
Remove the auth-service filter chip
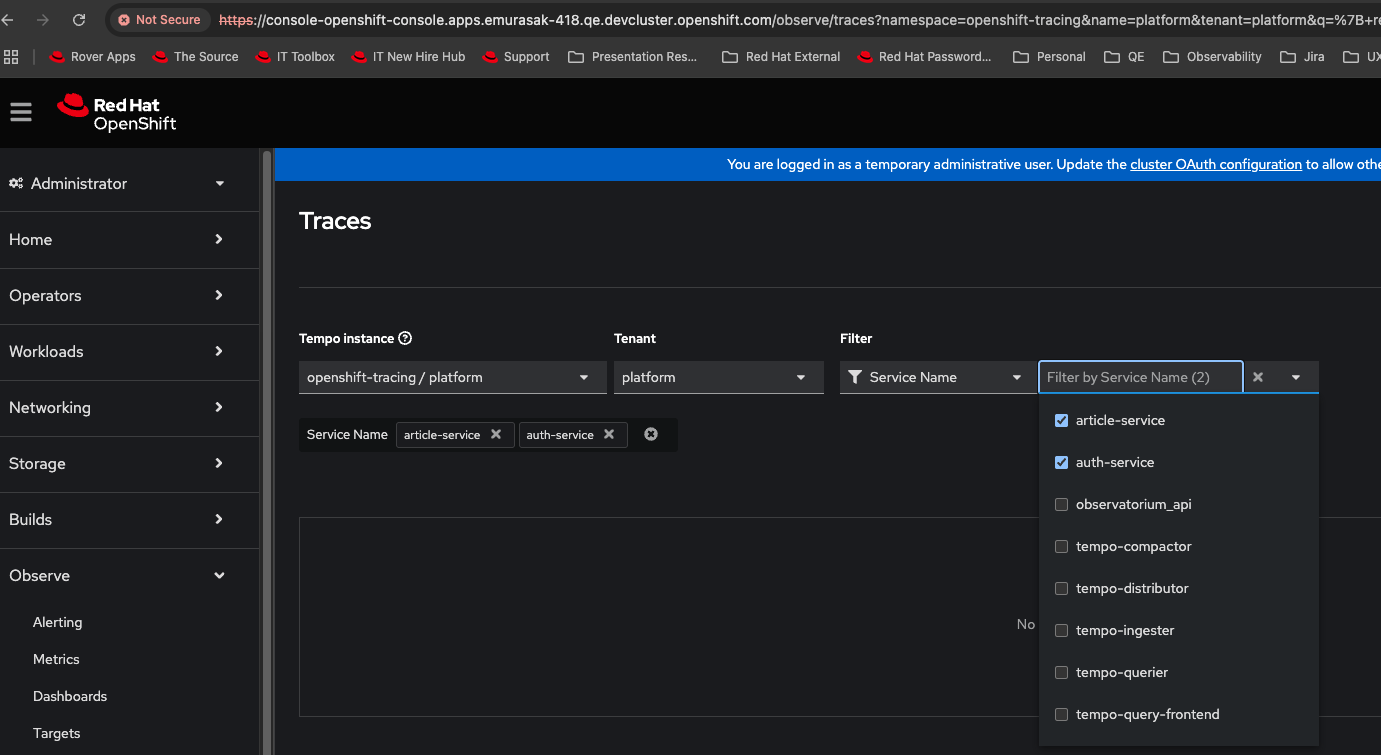609,435
